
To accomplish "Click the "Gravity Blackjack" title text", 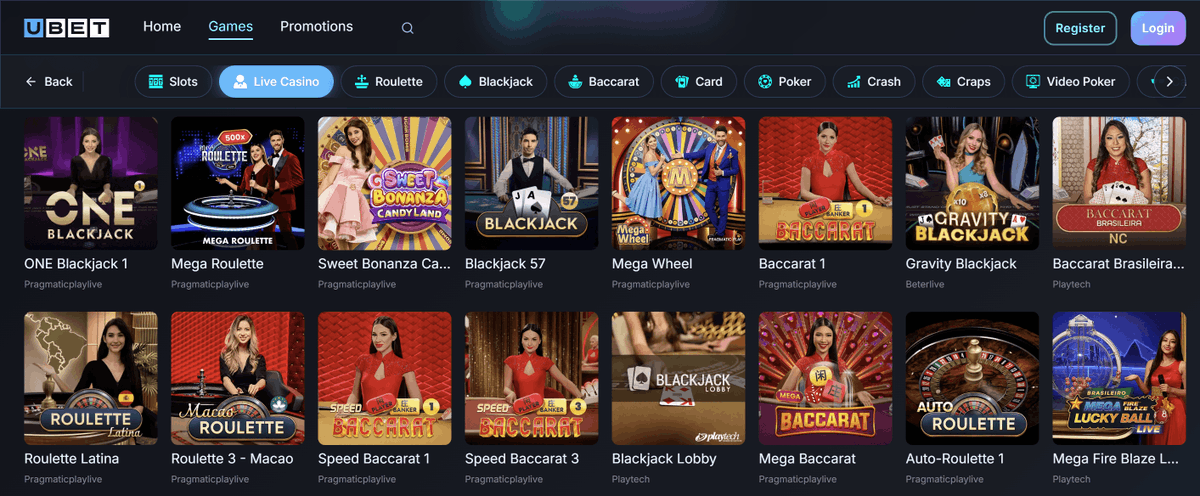I will pos(961,264).
